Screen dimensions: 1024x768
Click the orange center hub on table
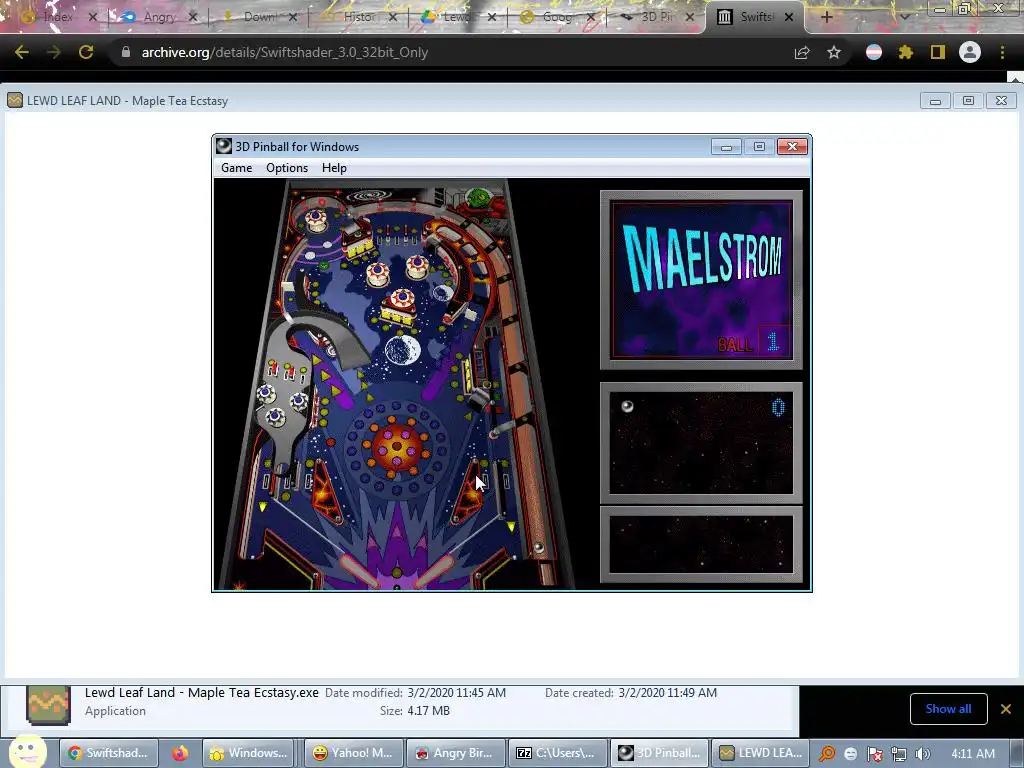(x=396, y=447)
